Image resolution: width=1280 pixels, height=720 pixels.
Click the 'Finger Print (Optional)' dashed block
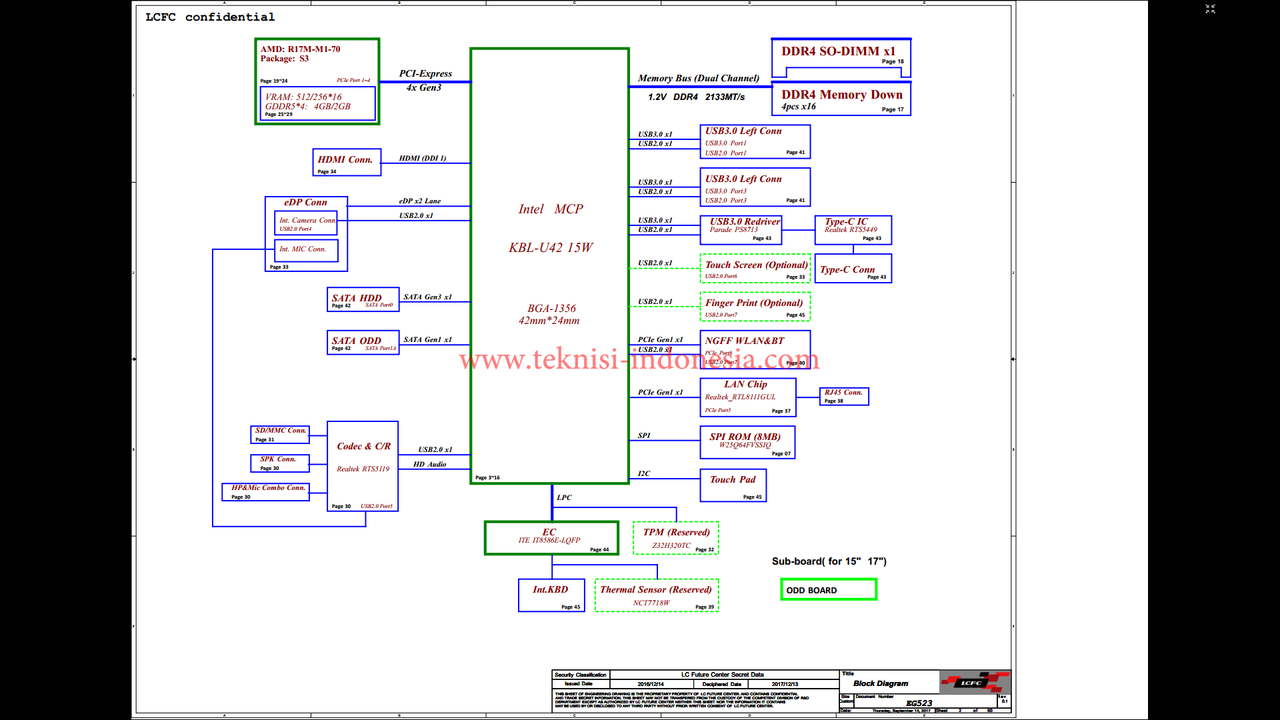pos(755,307)
